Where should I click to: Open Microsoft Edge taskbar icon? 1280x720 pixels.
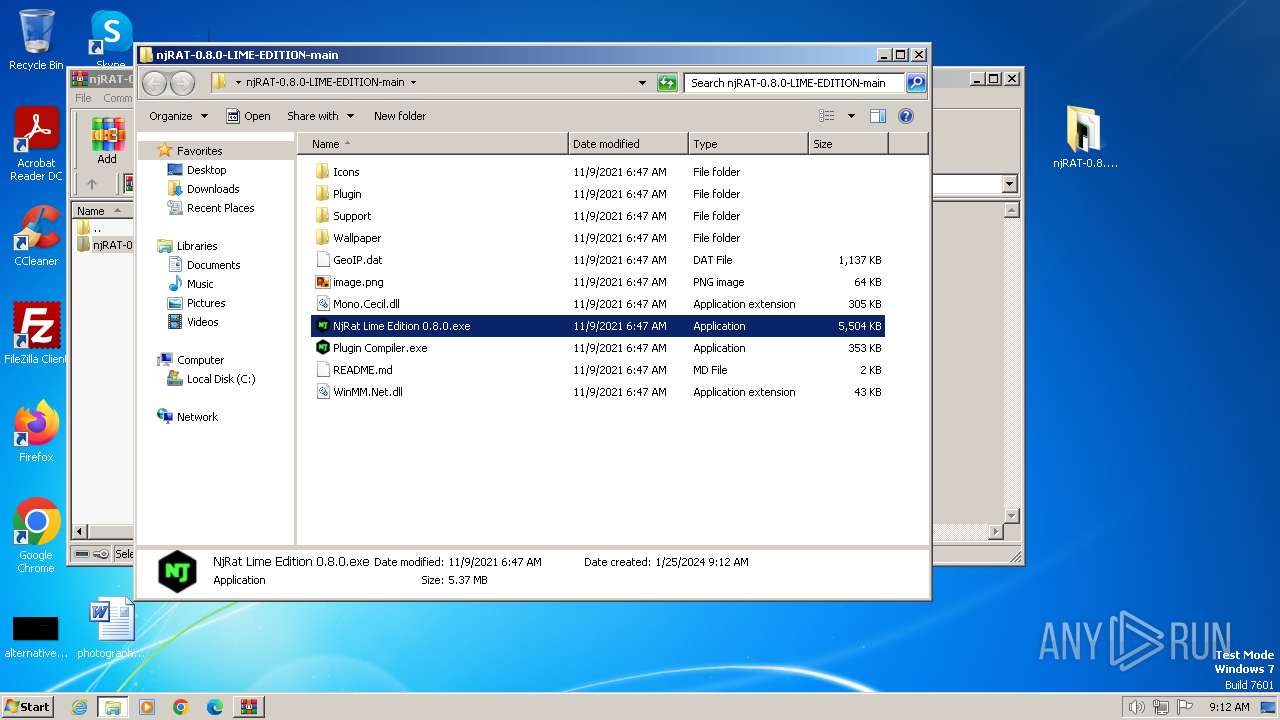click(215, 707)
